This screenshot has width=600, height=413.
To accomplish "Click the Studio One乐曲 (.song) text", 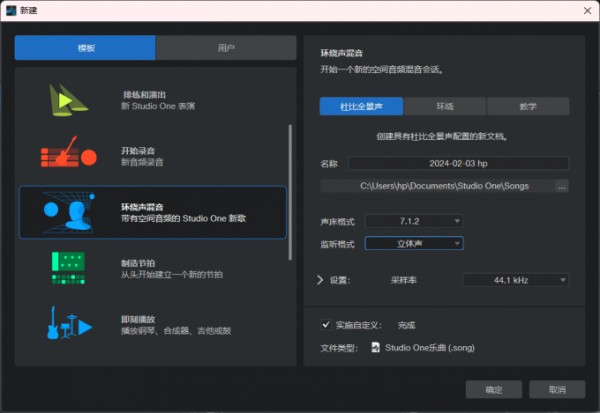I will pyautogui.click(x=430, y=348).
